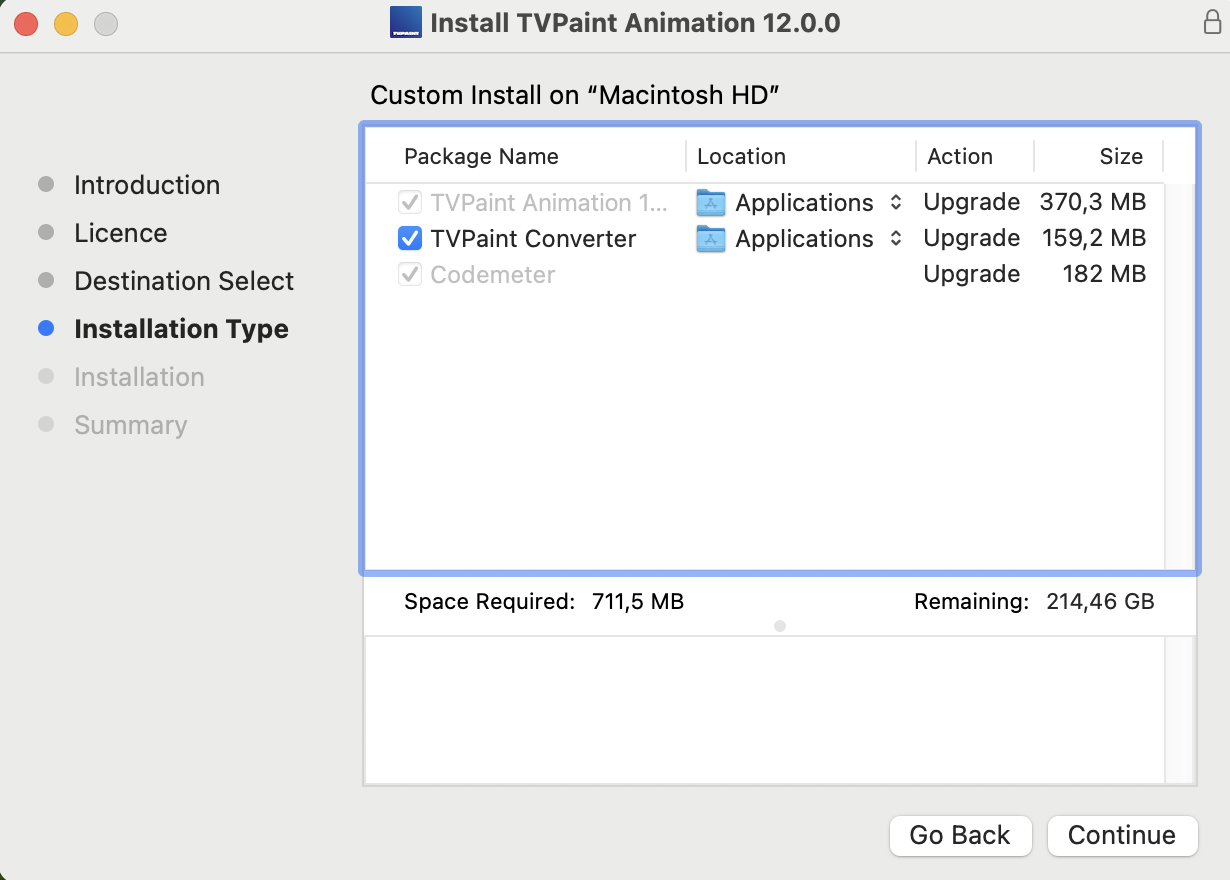Click the package description text area

pyautogui.click(x=765, y=711)
